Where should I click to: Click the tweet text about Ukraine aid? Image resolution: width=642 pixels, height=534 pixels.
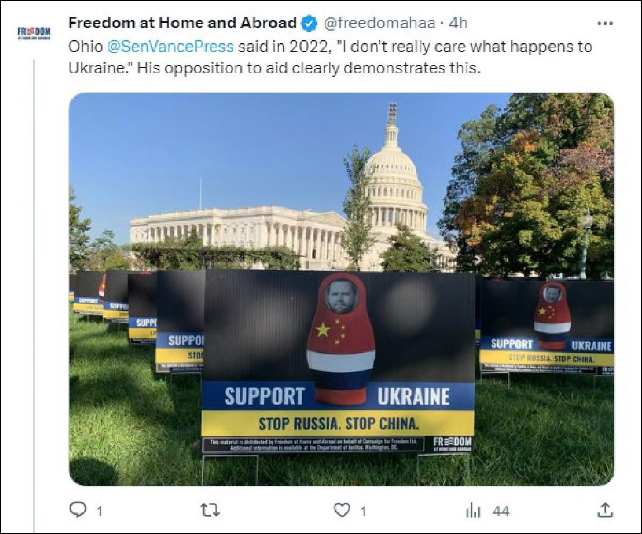[330, 57]
